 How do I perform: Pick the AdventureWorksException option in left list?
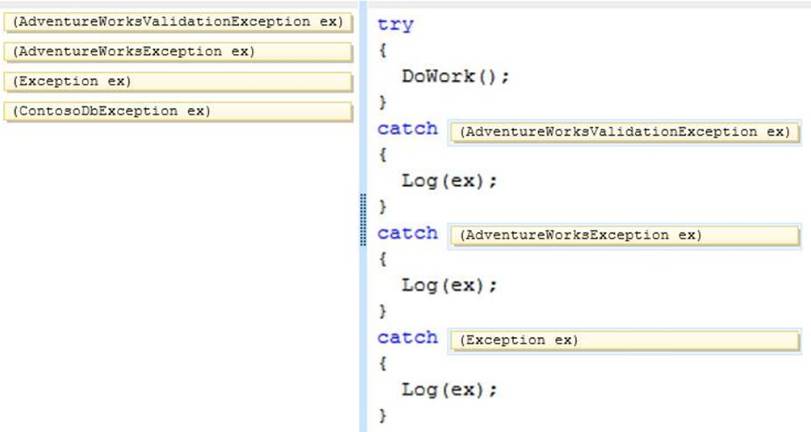pos(178,51)
